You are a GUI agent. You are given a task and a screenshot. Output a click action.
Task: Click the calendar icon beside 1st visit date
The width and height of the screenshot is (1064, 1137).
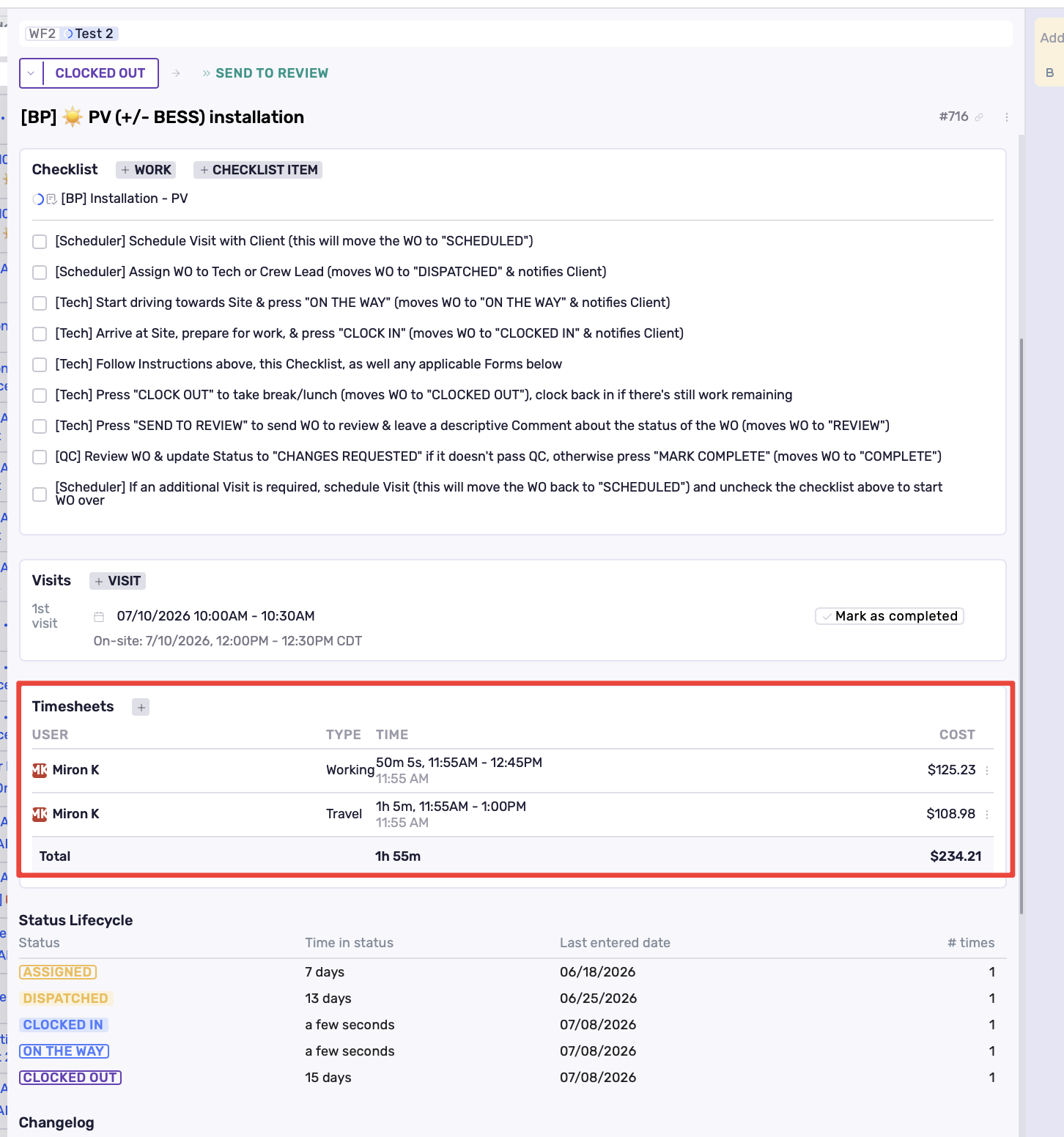(x=99, y=617)
